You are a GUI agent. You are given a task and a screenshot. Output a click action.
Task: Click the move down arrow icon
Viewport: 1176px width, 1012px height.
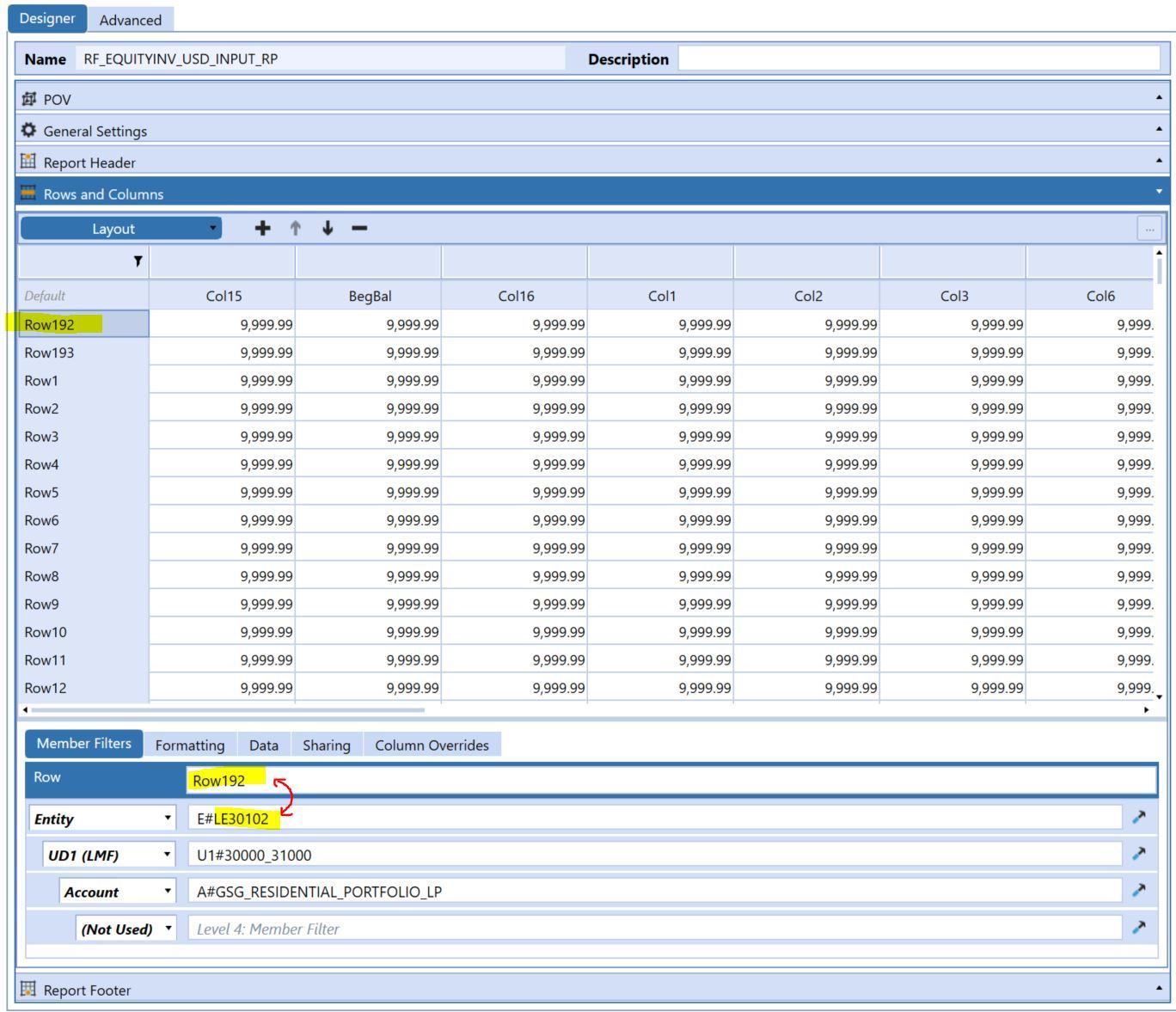click(328, 228)
